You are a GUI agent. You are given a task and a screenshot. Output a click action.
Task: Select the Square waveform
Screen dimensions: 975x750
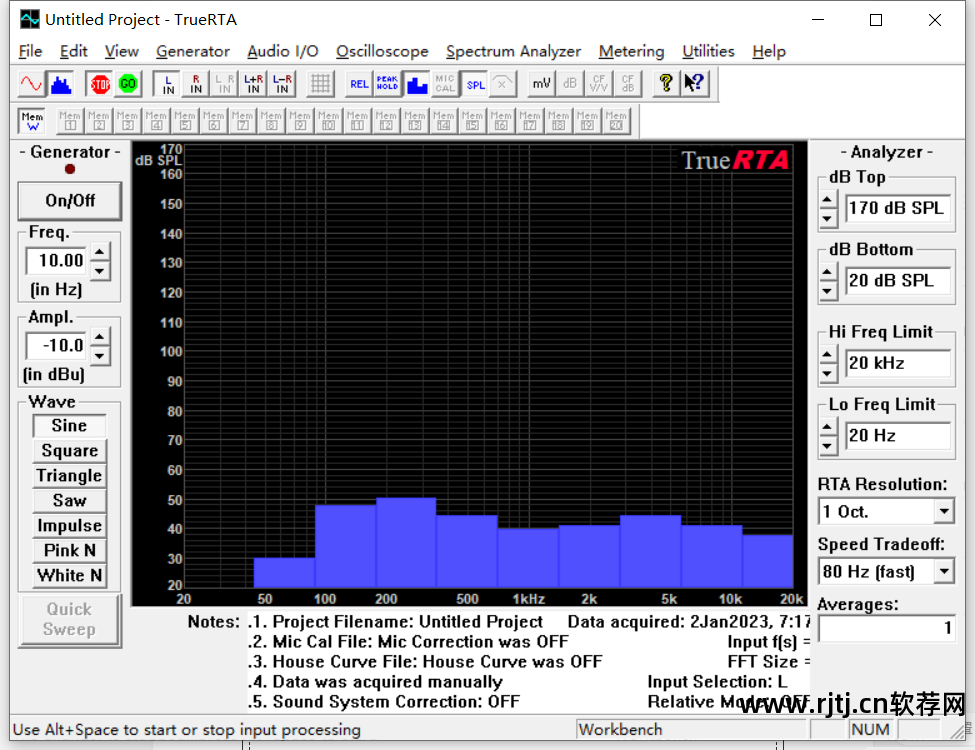(69, 451)
